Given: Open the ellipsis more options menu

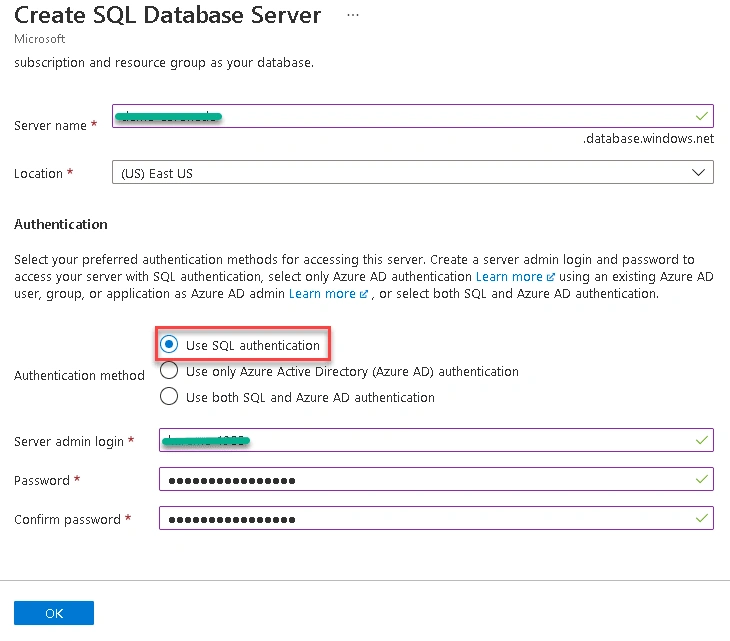Looking at the screenshot, I should (353, 15).
